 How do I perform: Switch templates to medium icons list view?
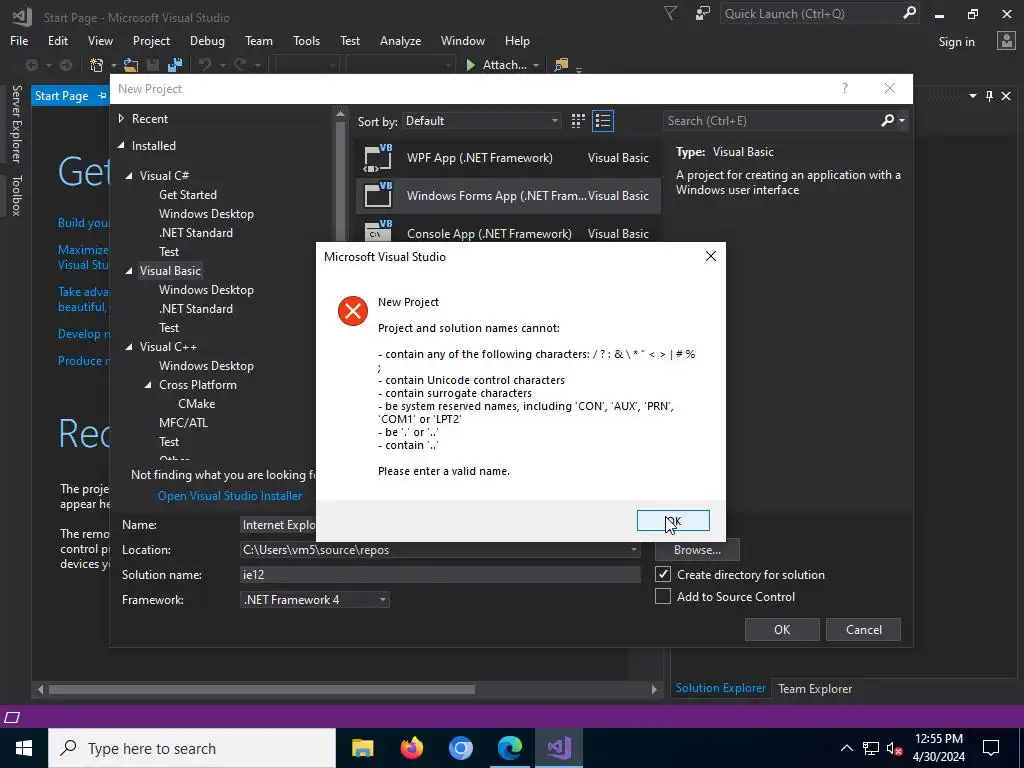[x=603, y=121]
